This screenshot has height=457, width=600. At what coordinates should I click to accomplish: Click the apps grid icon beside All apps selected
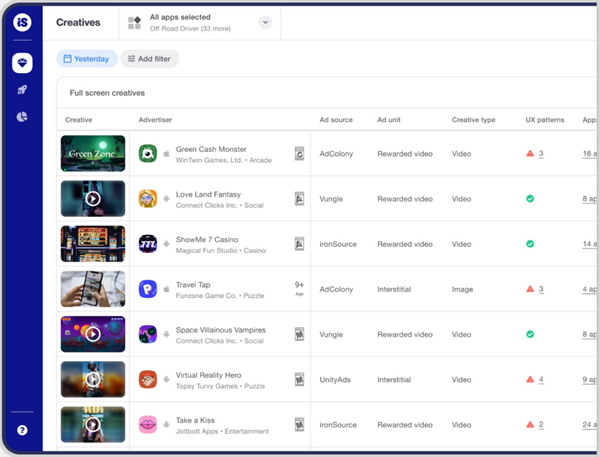pos(134,23)
